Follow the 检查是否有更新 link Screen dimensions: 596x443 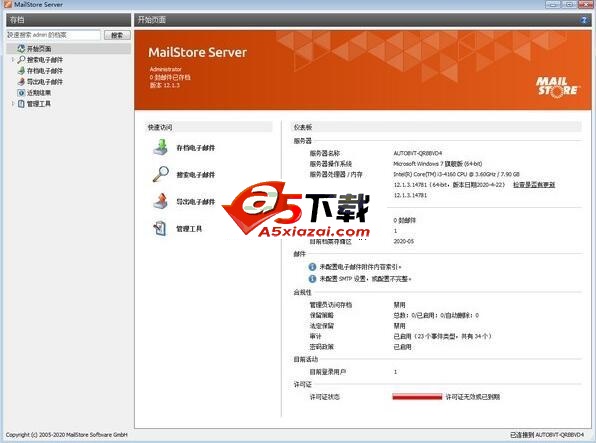[x=534, y=185]
